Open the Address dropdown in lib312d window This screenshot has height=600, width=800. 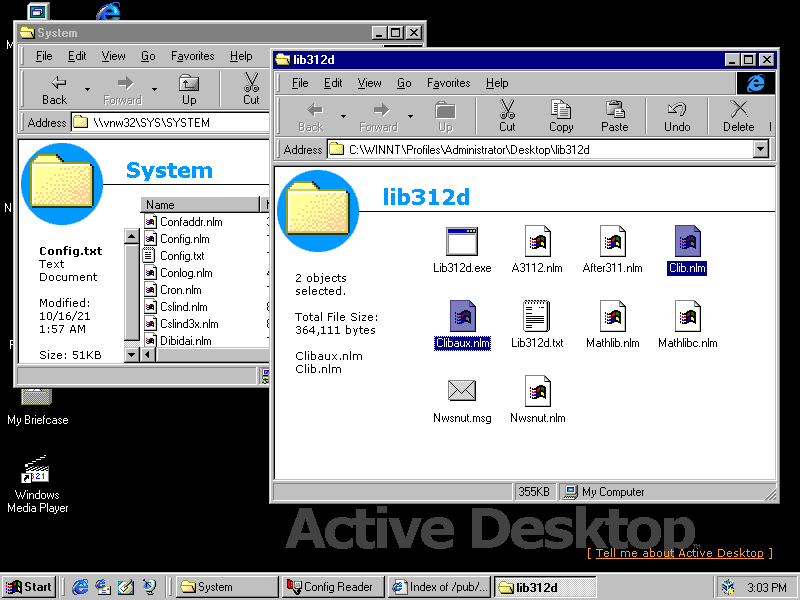tap(761, 149)
